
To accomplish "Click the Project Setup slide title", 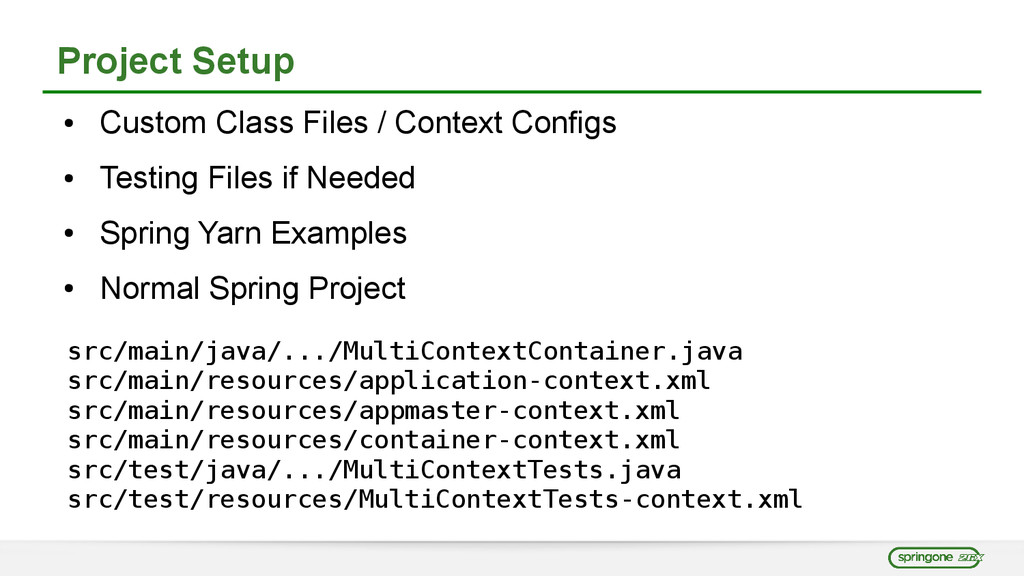I will pos(176,62).
